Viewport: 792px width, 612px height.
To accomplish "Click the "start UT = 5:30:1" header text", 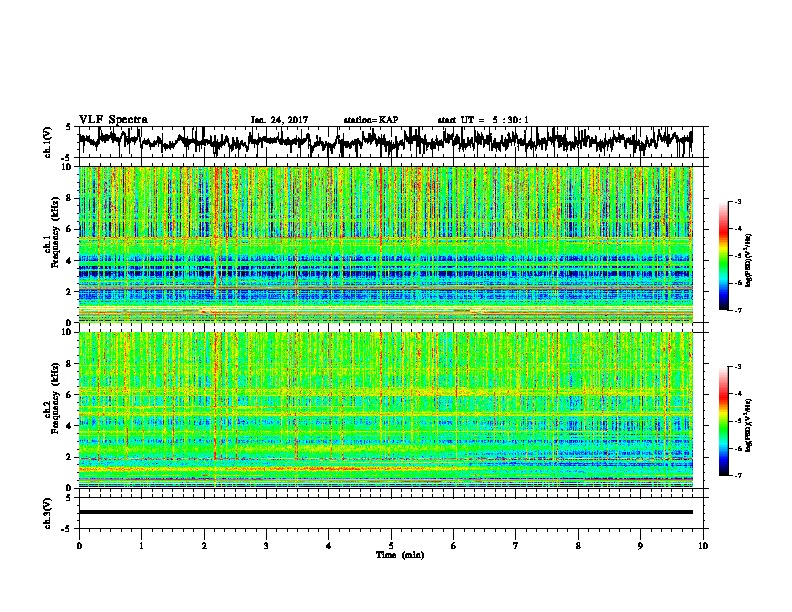I will tap(483, 120).
